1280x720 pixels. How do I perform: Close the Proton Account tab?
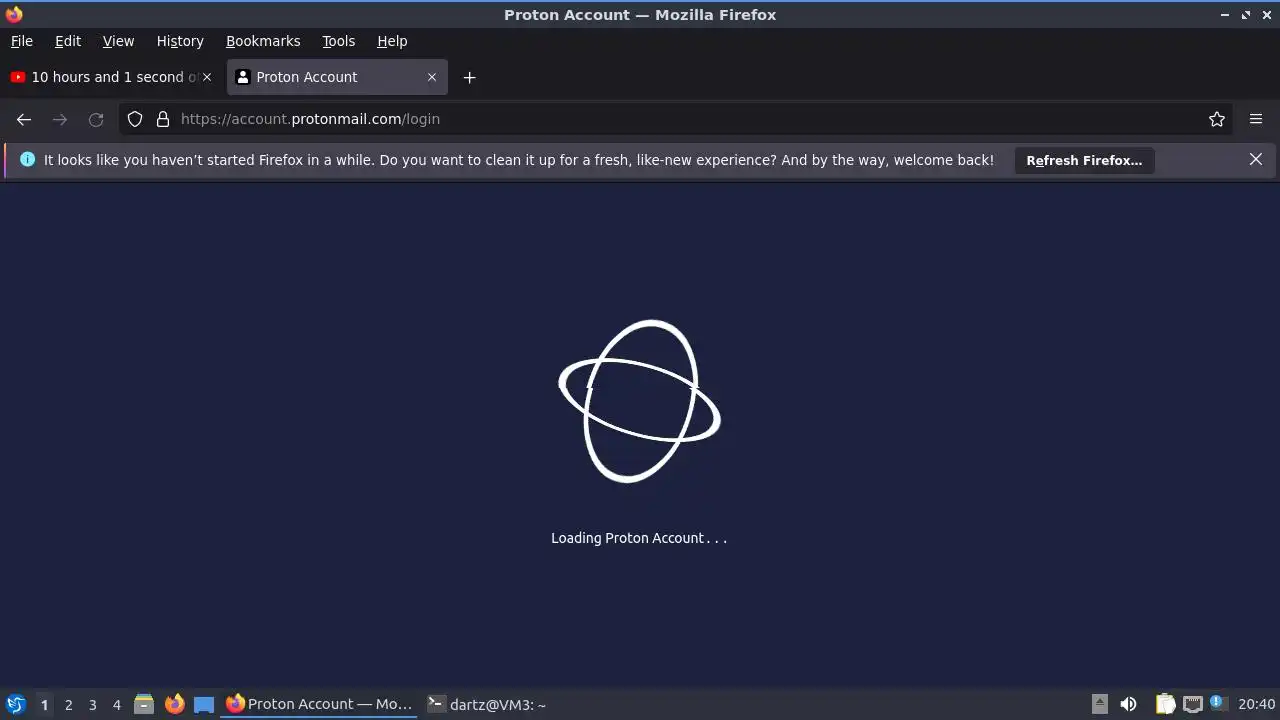[432, 77]
